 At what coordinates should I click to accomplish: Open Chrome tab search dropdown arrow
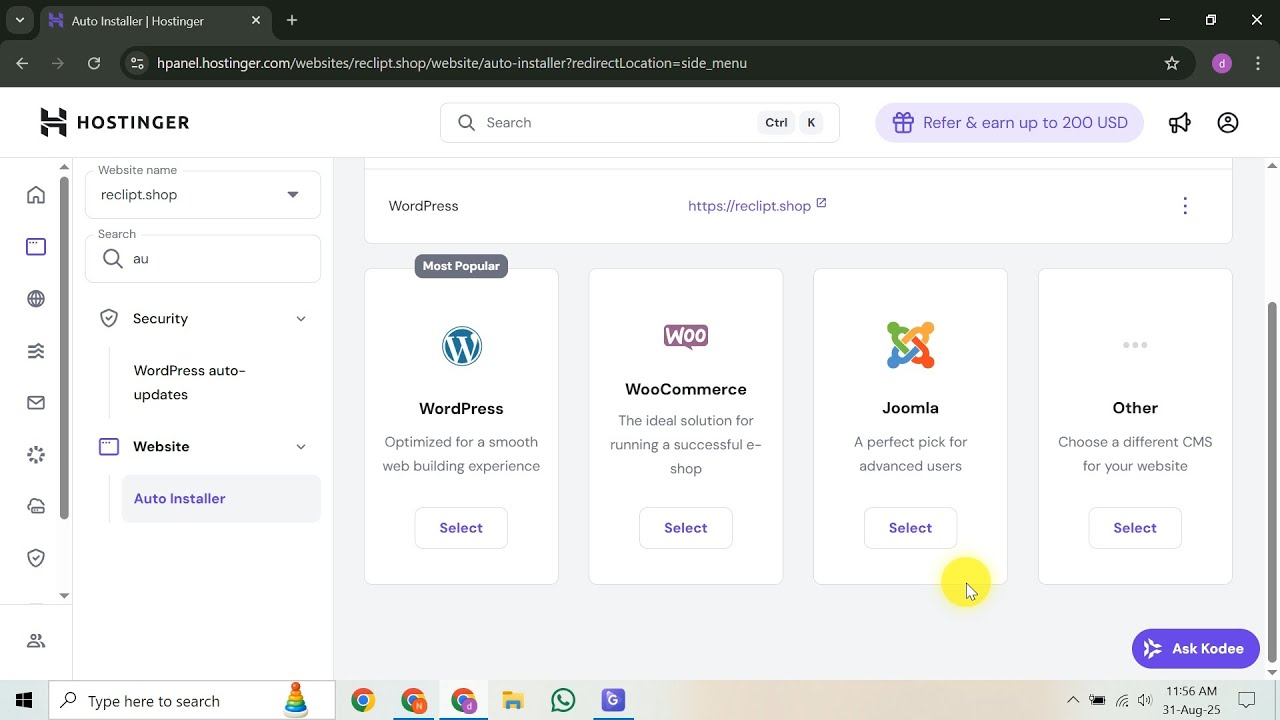tap(20, 20)
